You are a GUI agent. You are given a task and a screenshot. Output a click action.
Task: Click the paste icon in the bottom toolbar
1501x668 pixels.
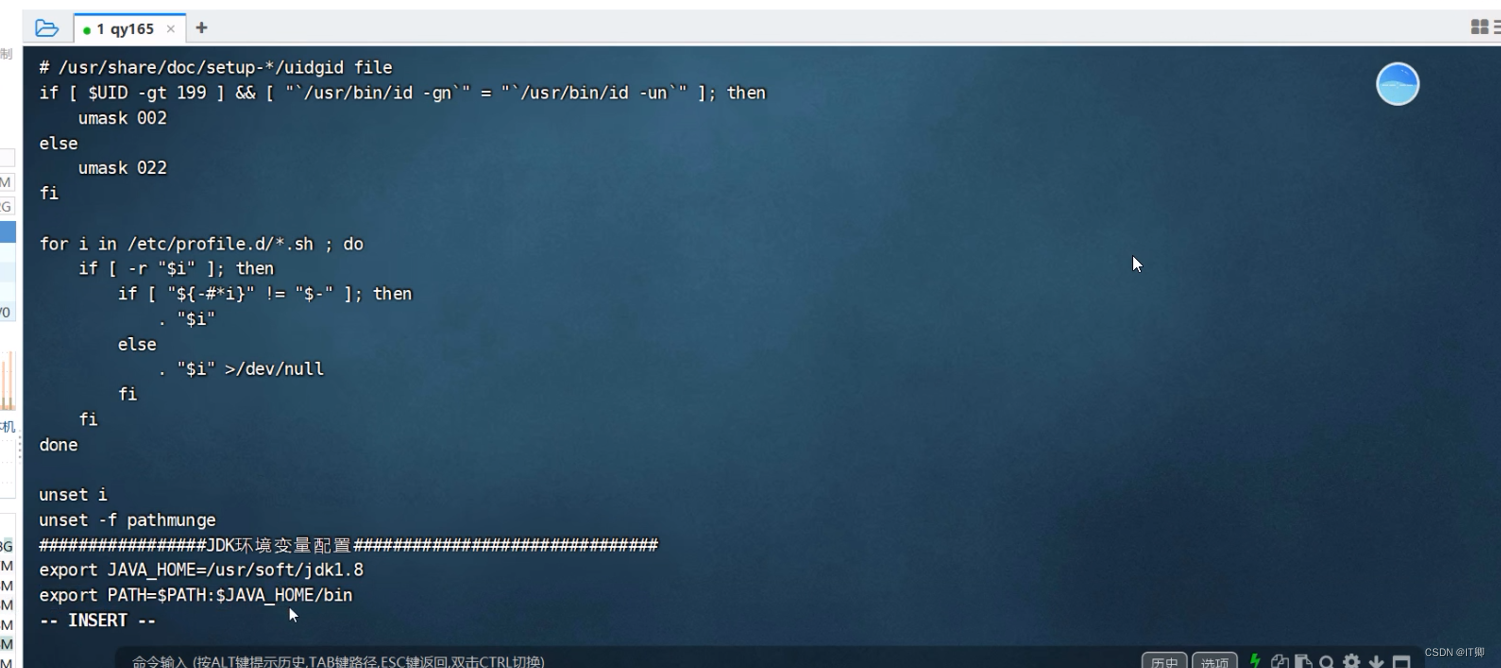[1304, 661]
